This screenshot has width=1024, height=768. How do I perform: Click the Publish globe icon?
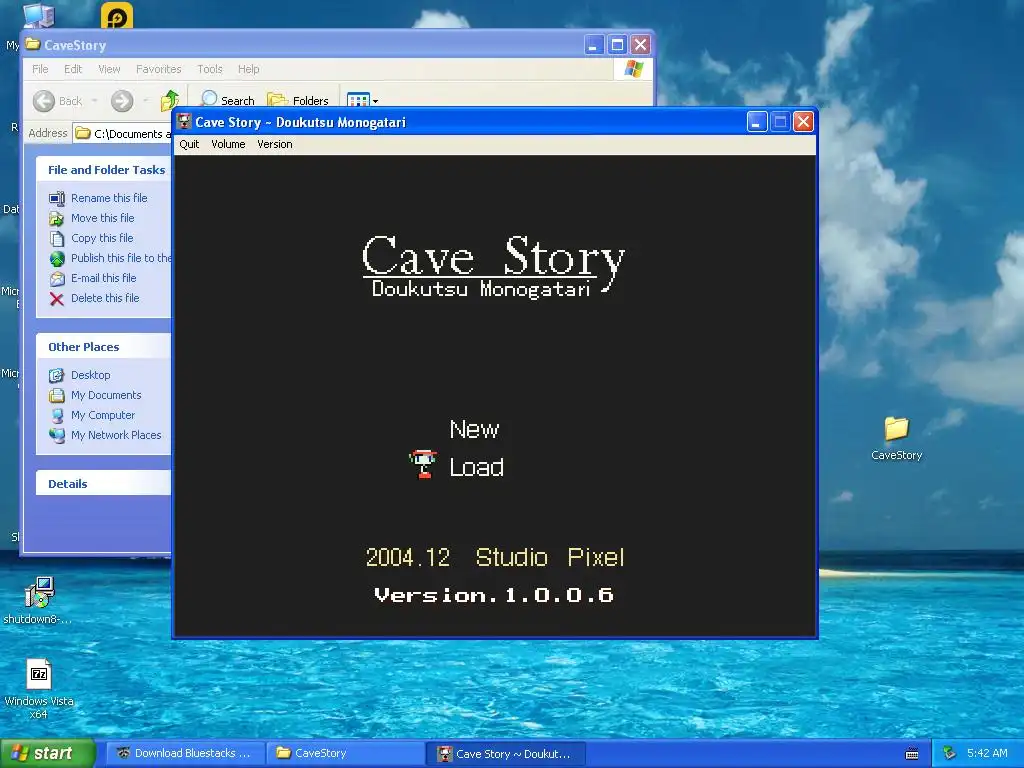pos(57,259)
